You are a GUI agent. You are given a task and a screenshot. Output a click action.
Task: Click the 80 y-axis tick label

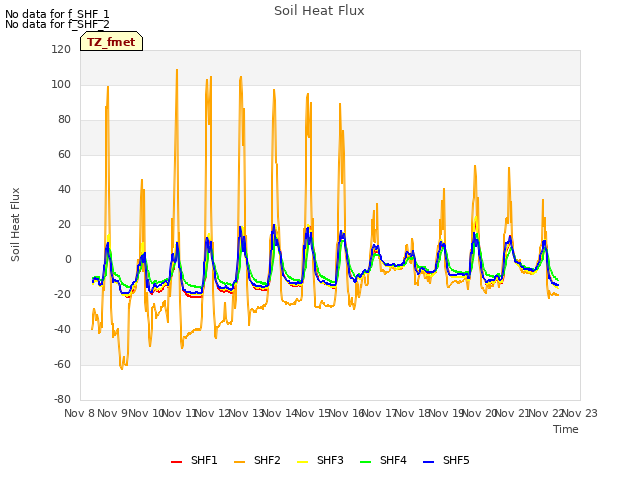[64, 120]
